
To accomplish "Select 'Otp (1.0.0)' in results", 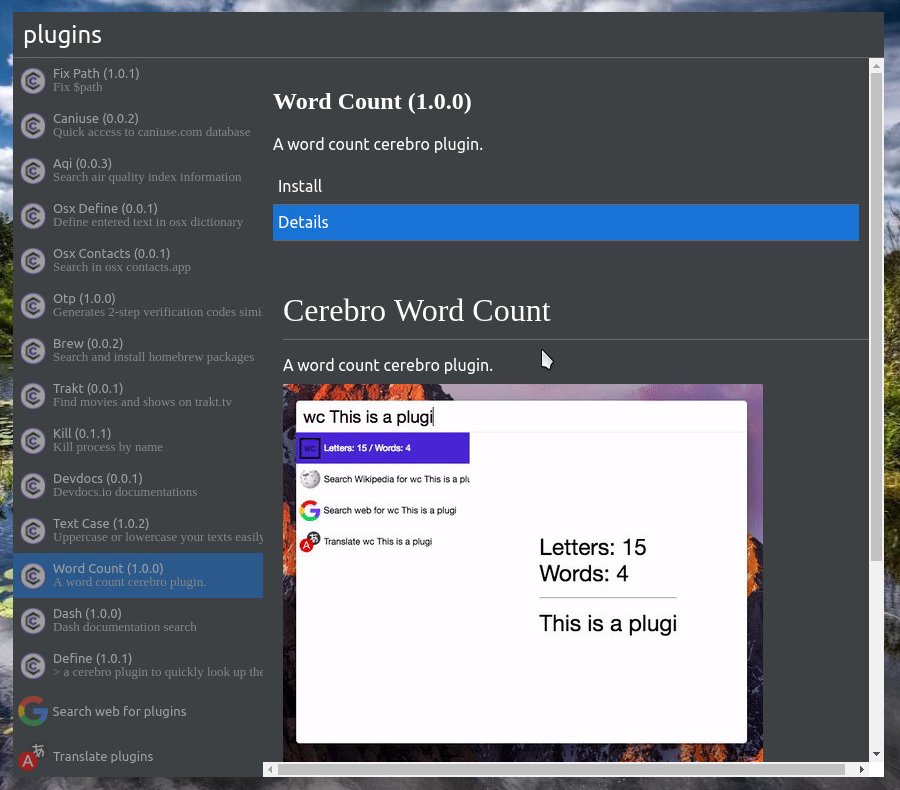I will click(138, 306).
